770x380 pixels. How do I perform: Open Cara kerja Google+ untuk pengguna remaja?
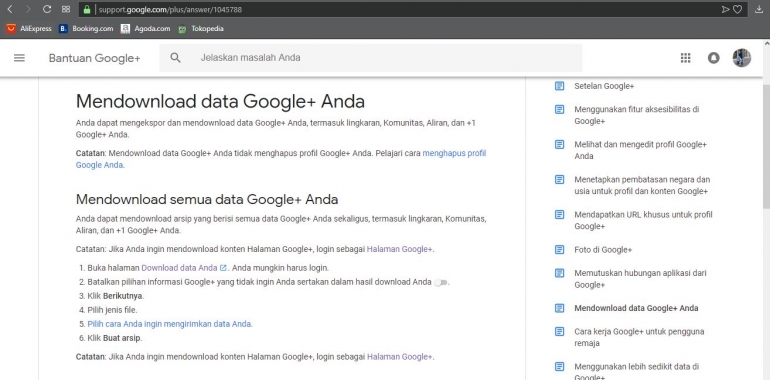tap(639, 337)
